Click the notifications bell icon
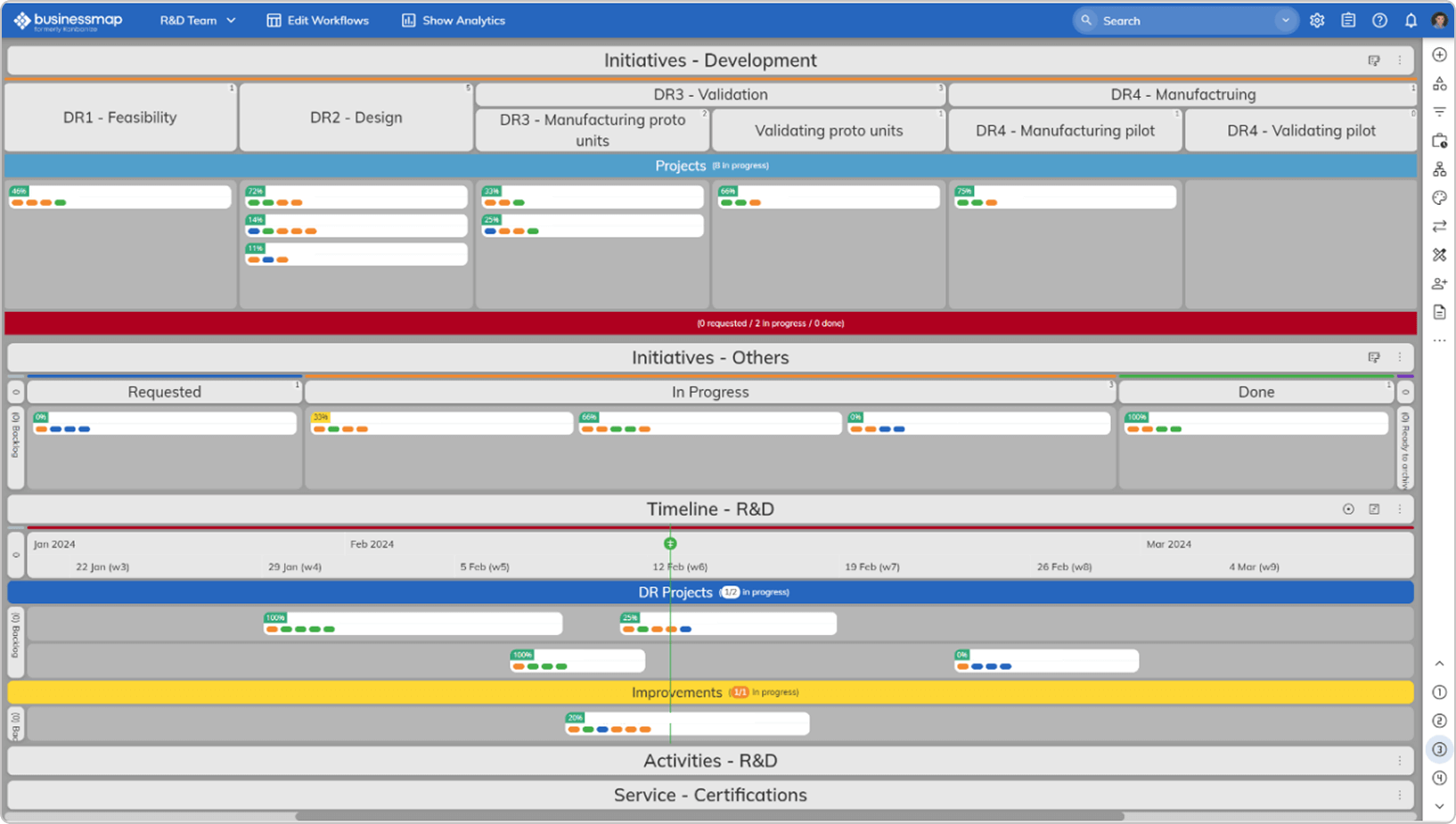1456x824 pixels. (x=1411, y=20)
